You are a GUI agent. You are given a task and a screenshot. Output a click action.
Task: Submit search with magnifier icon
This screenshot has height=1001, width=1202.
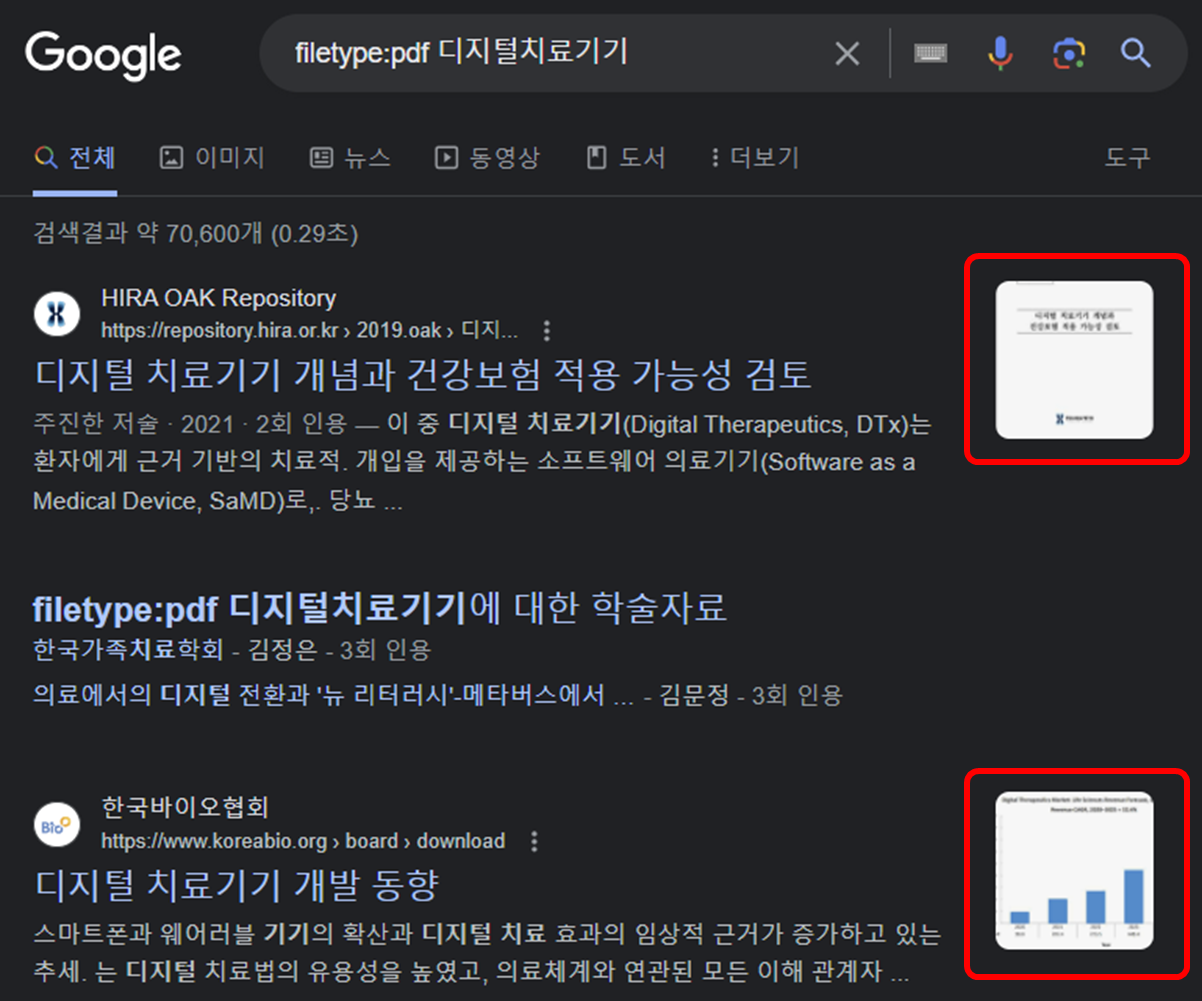[x=1135, y=53]
